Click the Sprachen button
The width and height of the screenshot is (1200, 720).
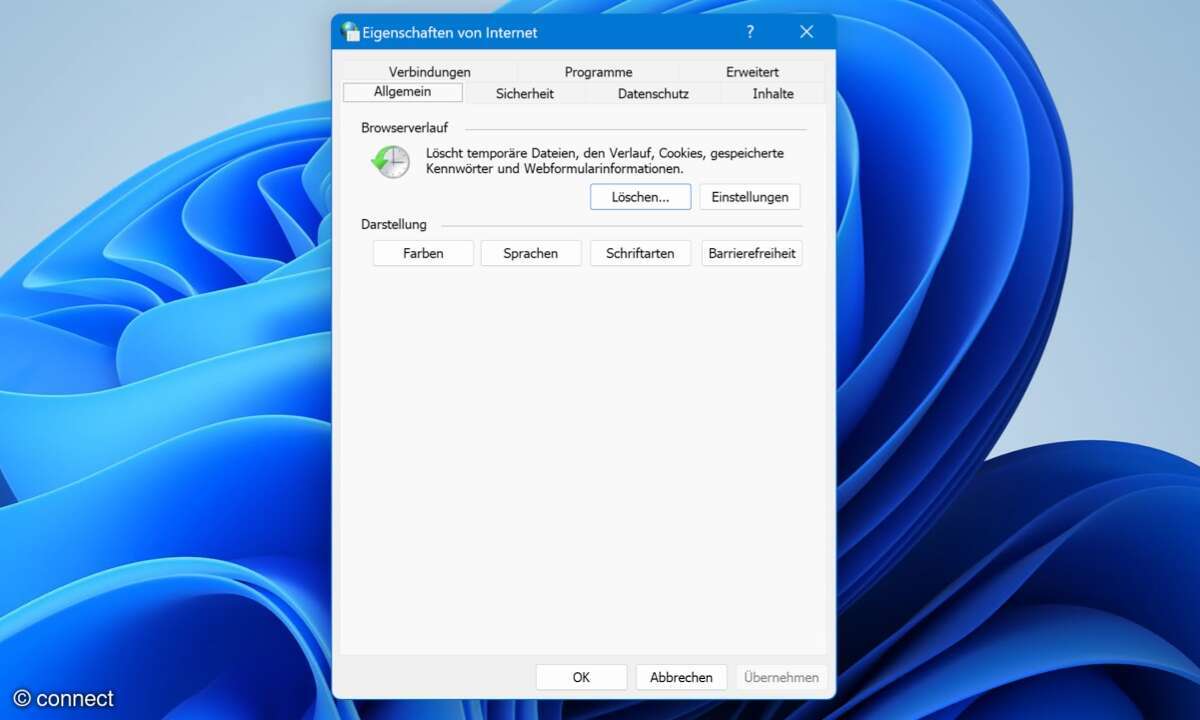530,253
